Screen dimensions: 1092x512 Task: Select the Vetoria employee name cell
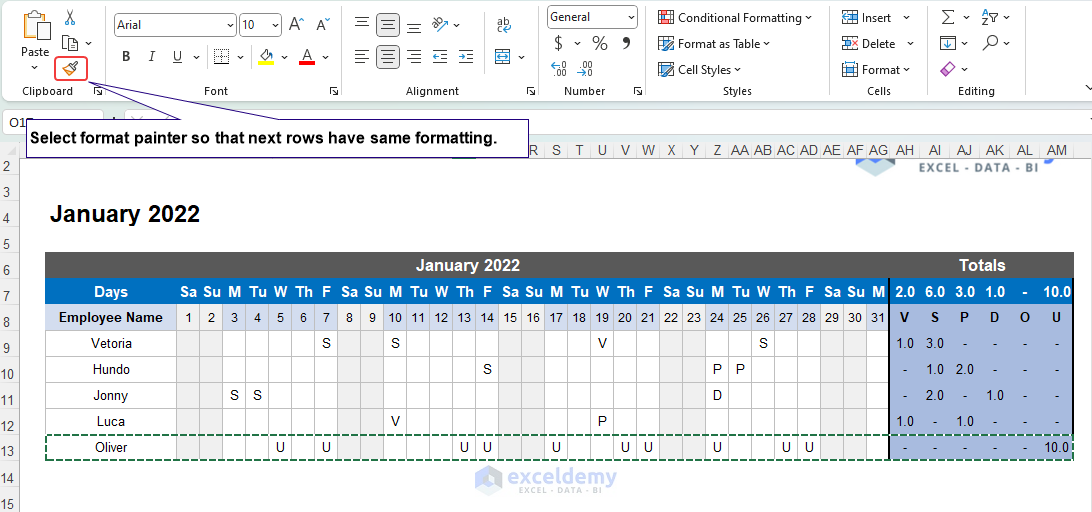[111, 343]
